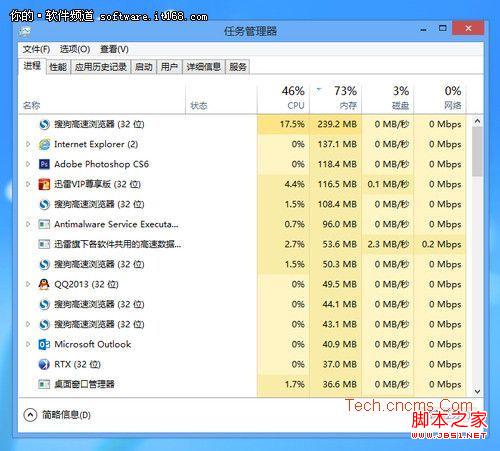Image resolution: width=500 pixels, height=451 pixels.
Task: Select the 进程 tab
Action: point(32,66)
